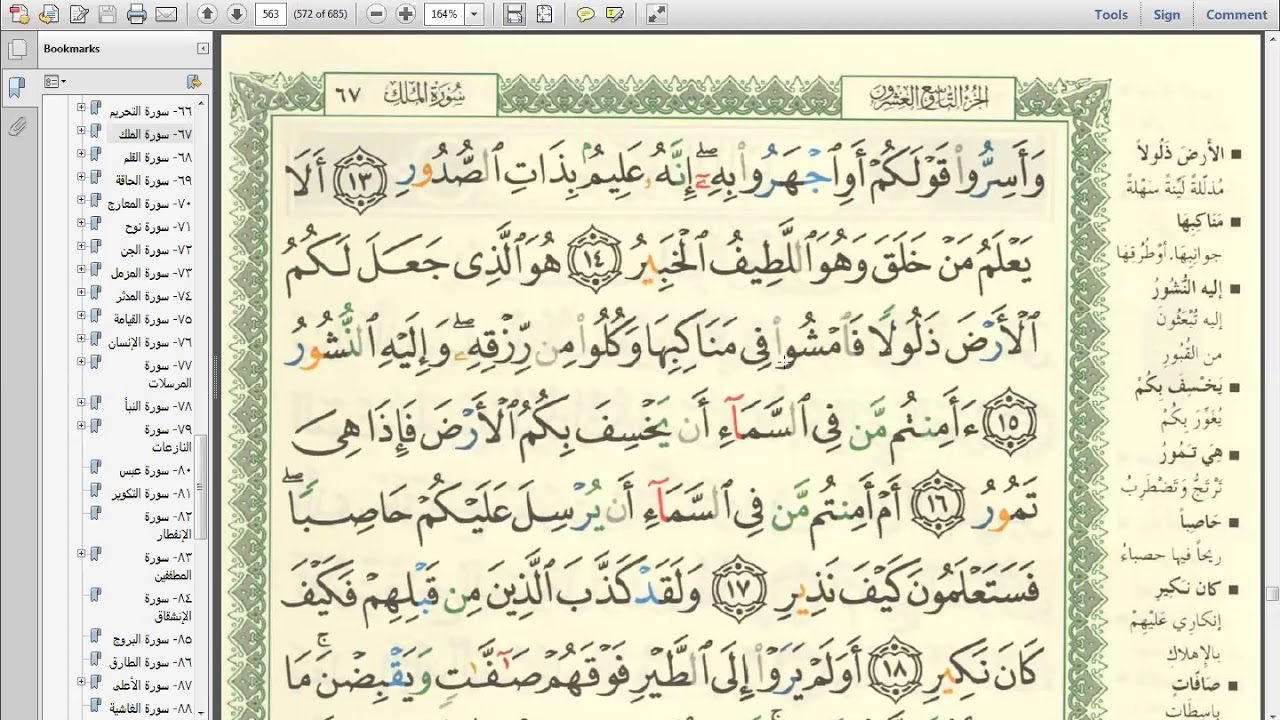The image size is (1280, 720).
Task: Click the document's vertical scrollbar handle
Action: (x=1271, y=593)
